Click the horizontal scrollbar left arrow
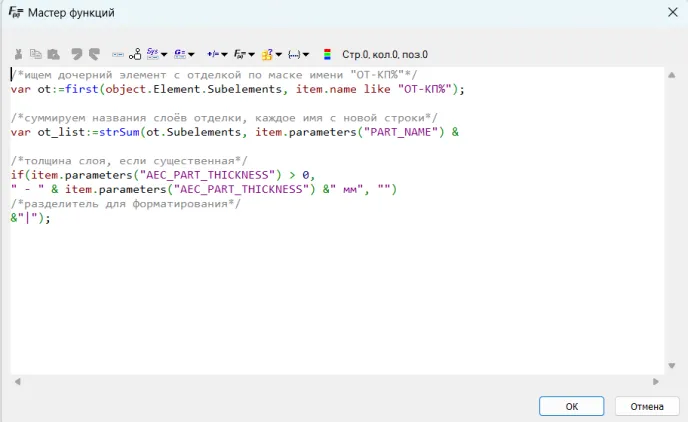 pyautogui.click(x=16, y=381)
